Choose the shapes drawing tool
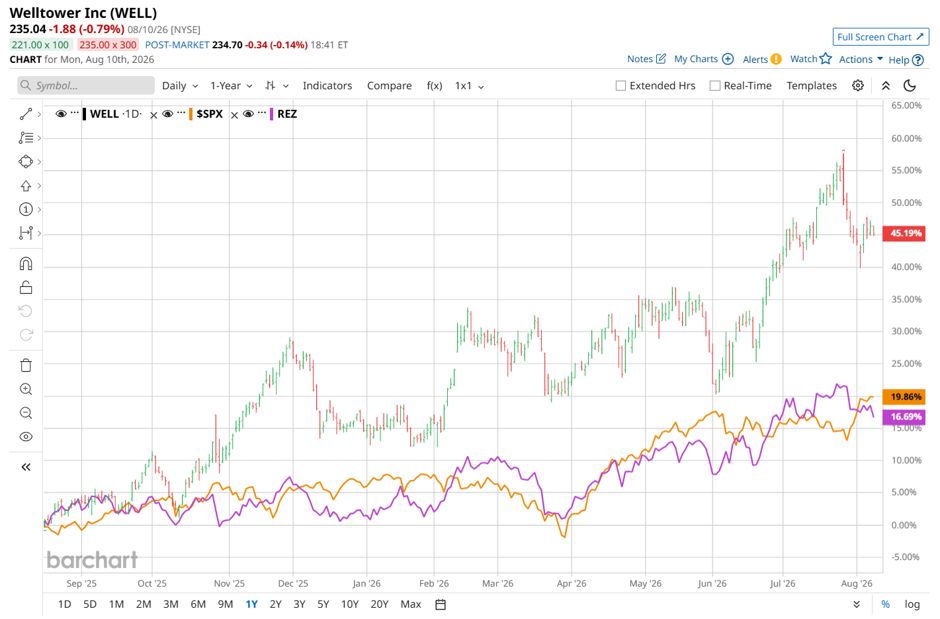Image resolution: width=940 pixels, height=619 pixels. (26, 162)
